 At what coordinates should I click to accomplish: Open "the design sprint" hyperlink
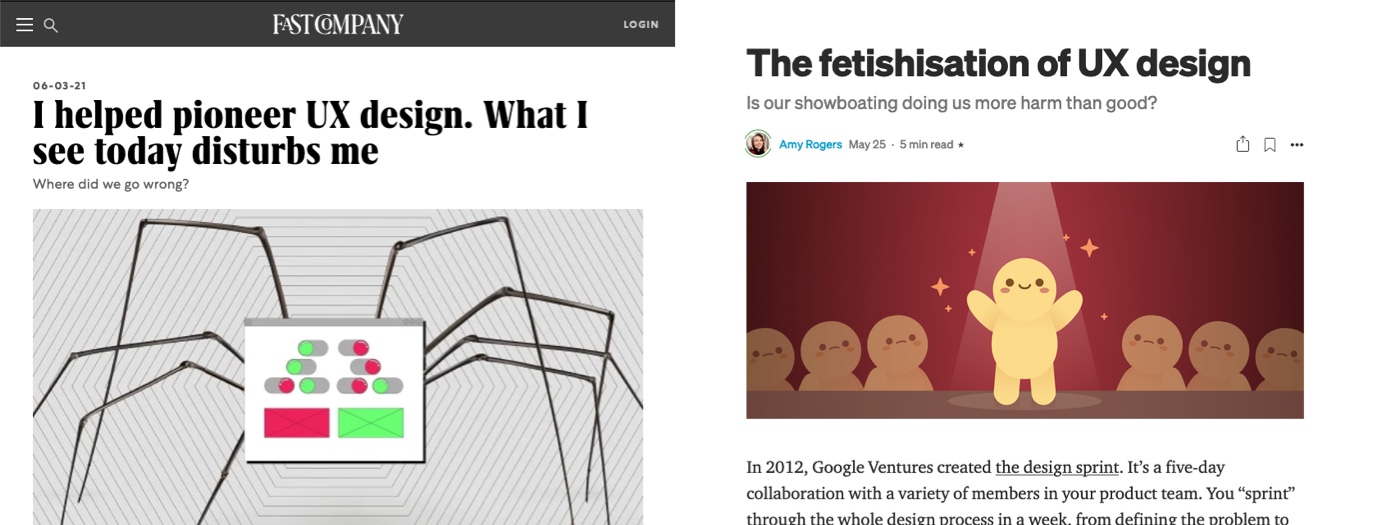[x=1057, y=467]
